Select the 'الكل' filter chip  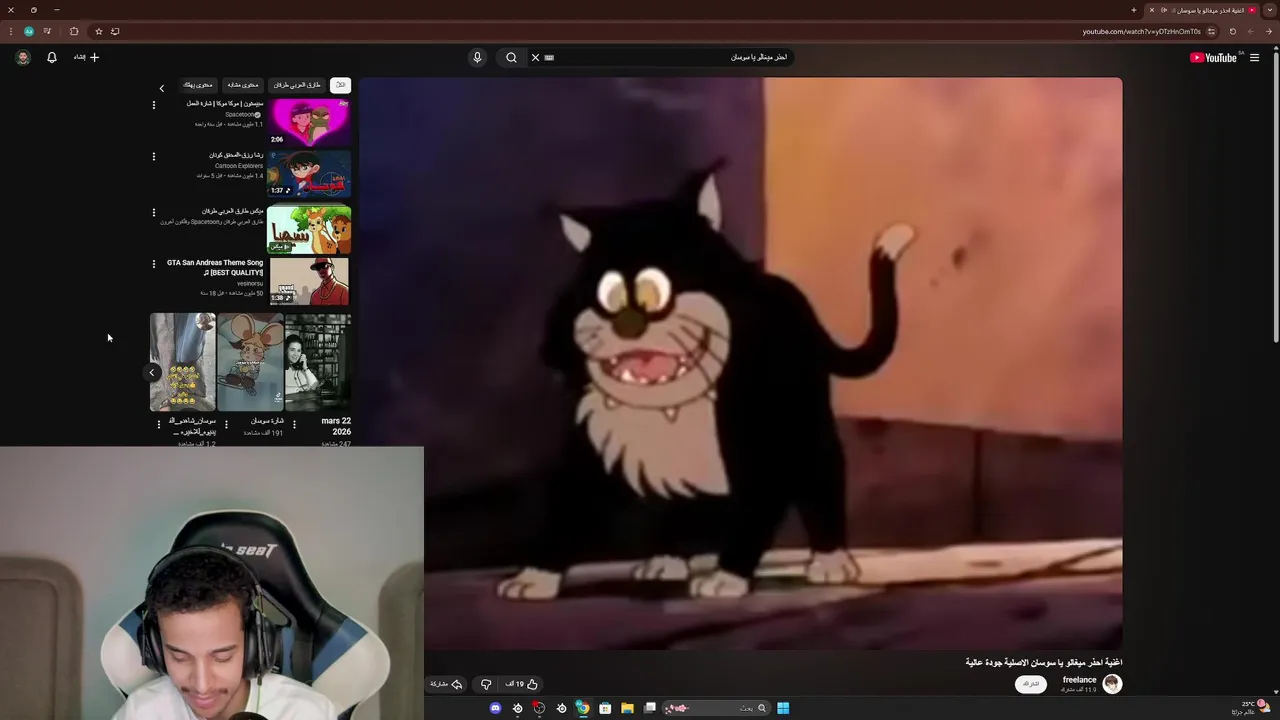(x=340, y=85)
